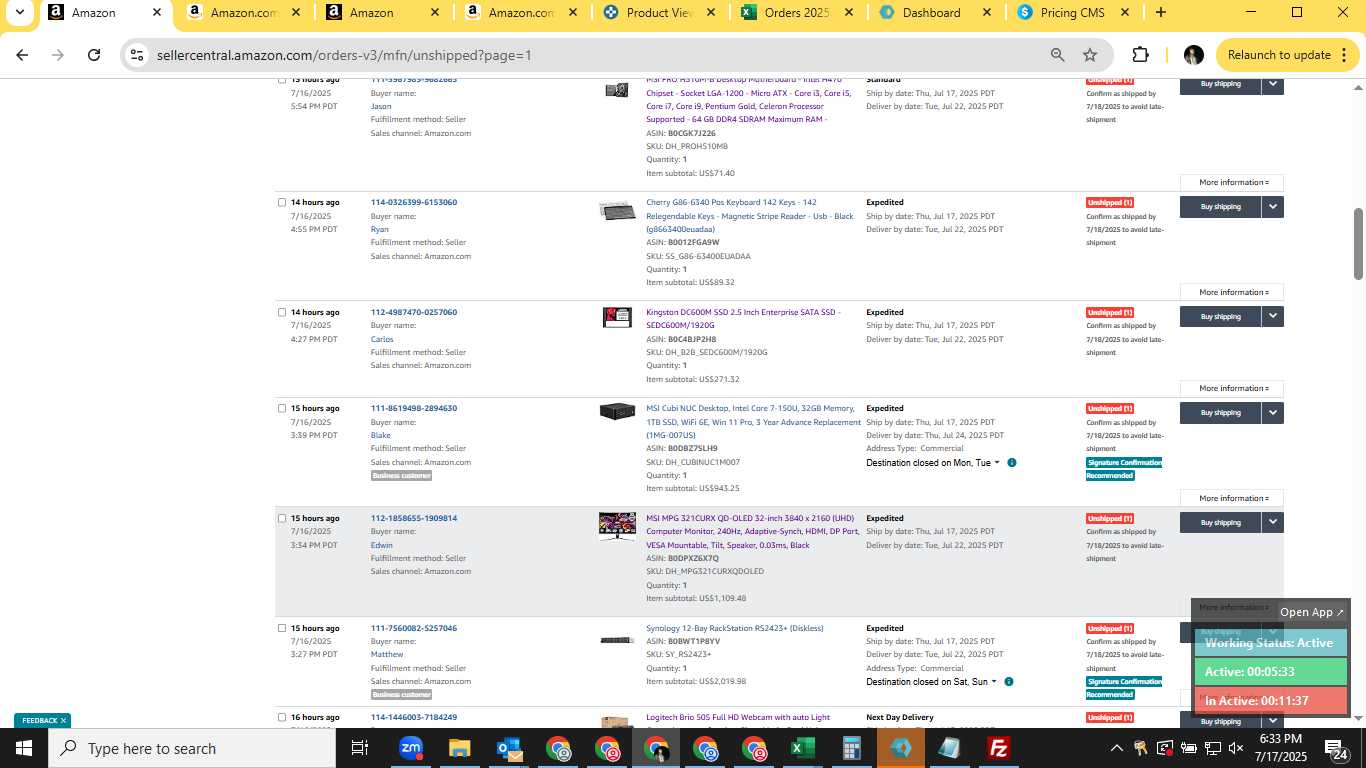The width and height of the screenshot is (1366, 768).
Task: Select checkbox for order 111-8619498-2894630
Action: 282,408
